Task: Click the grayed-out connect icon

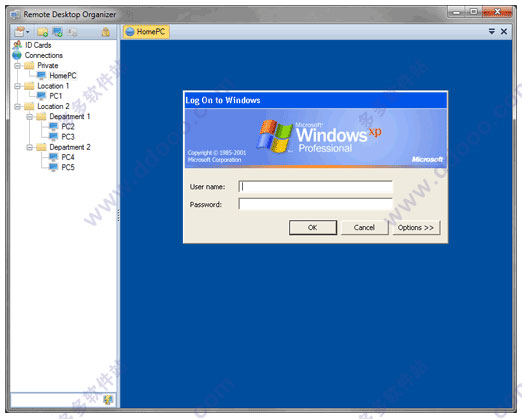Action: click(72, 32)
